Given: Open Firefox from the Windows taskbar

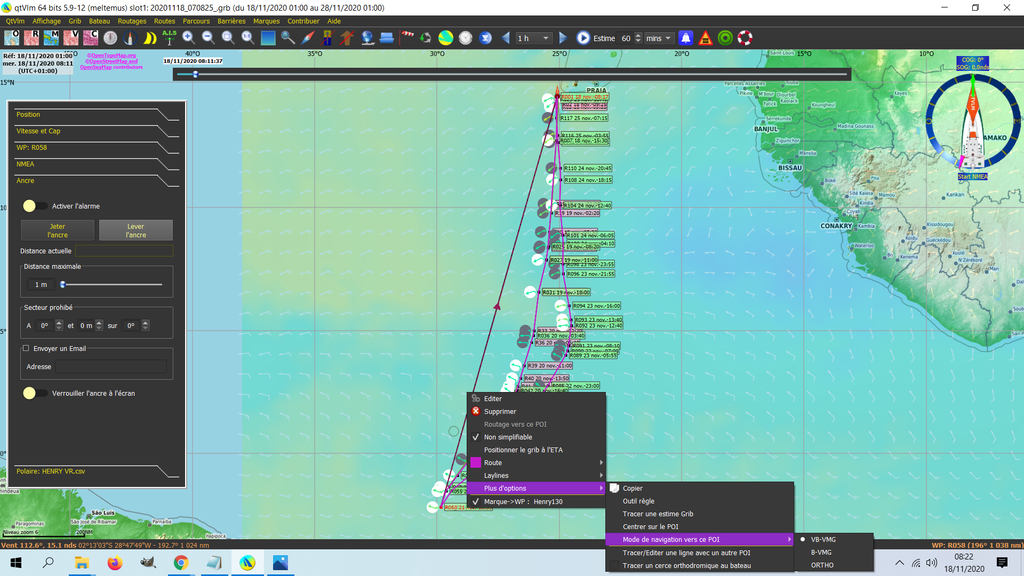Looking at the screenshot, I should pyautogui.click(x=115, y=562).
